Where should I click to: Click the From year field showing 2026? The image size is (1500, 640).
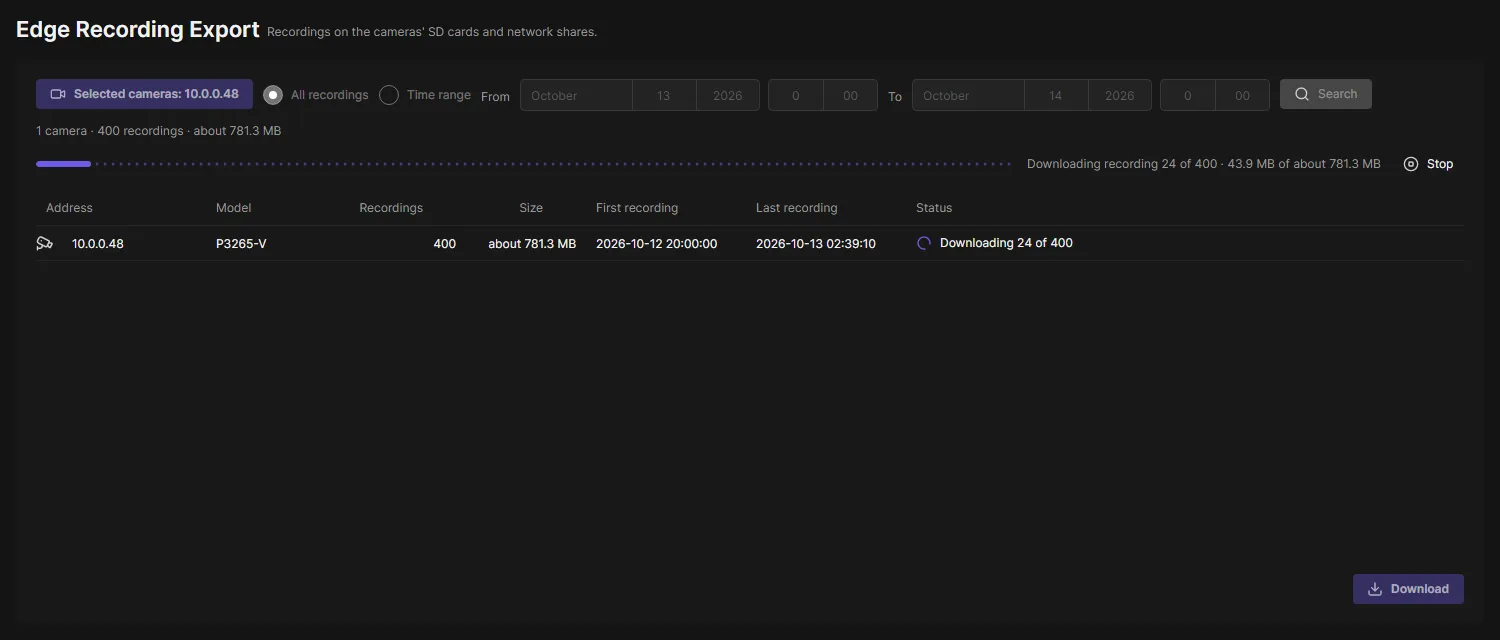tap(727, 95)
